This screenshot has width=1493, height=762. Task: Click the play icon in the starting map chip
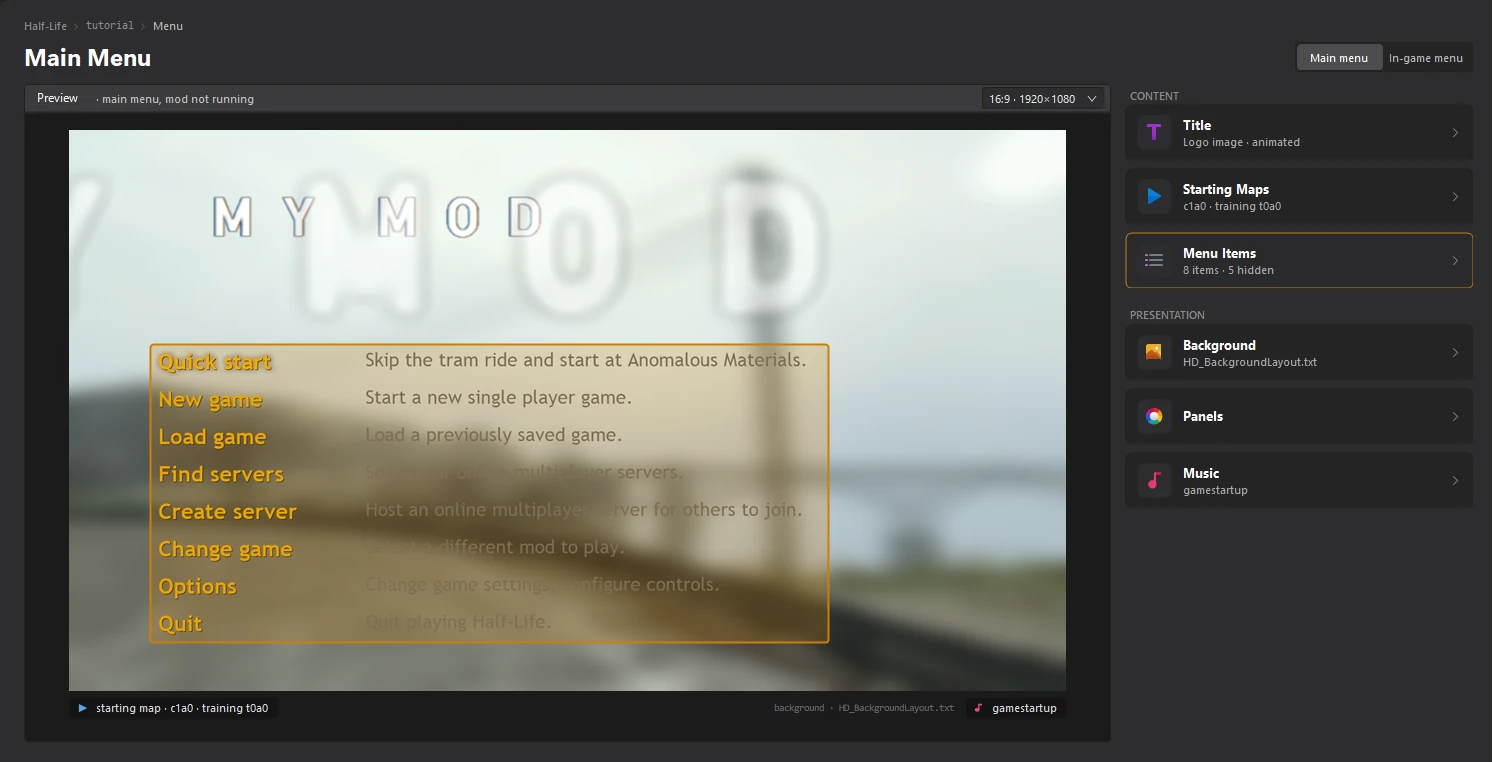(x=83, y=708)
